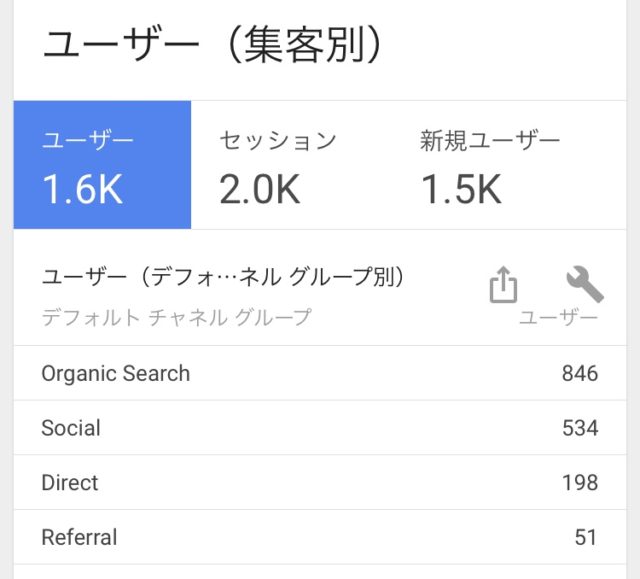Open the Social channel row

pos(320,428)
